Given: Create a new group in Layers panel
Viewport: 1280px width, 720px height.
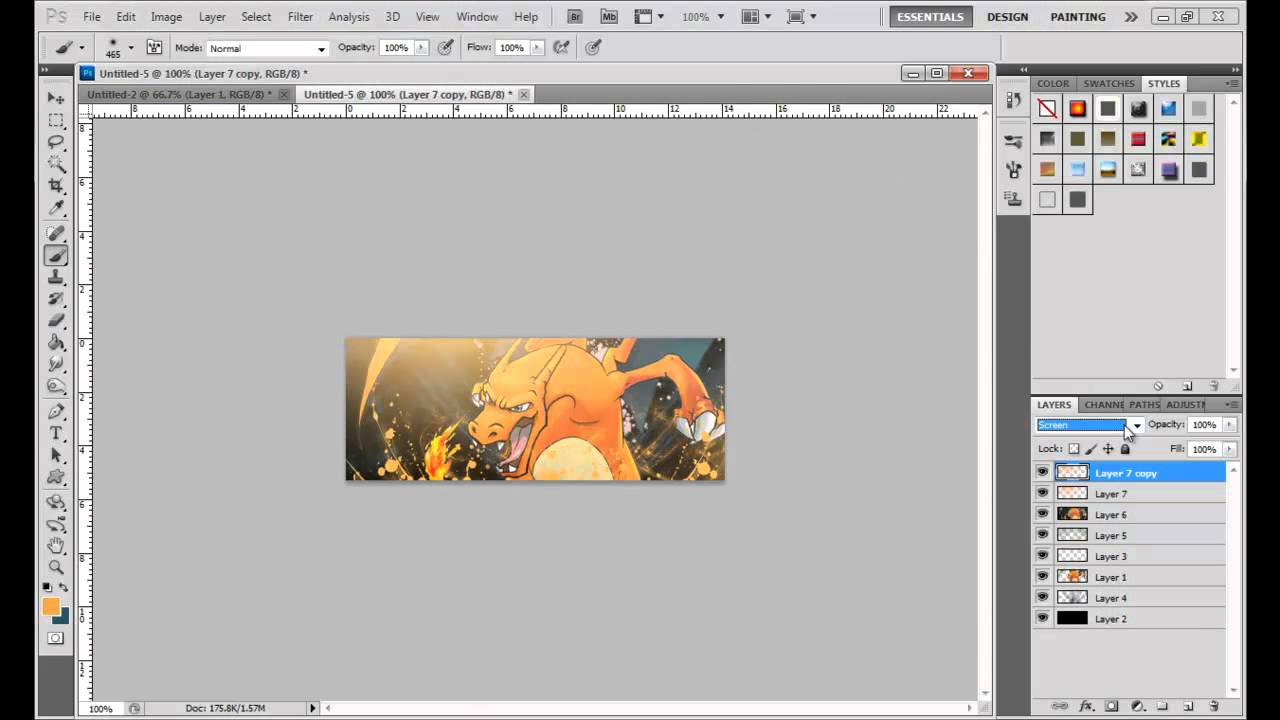Looking at the screenshot, I should (x=1162, y=706).
